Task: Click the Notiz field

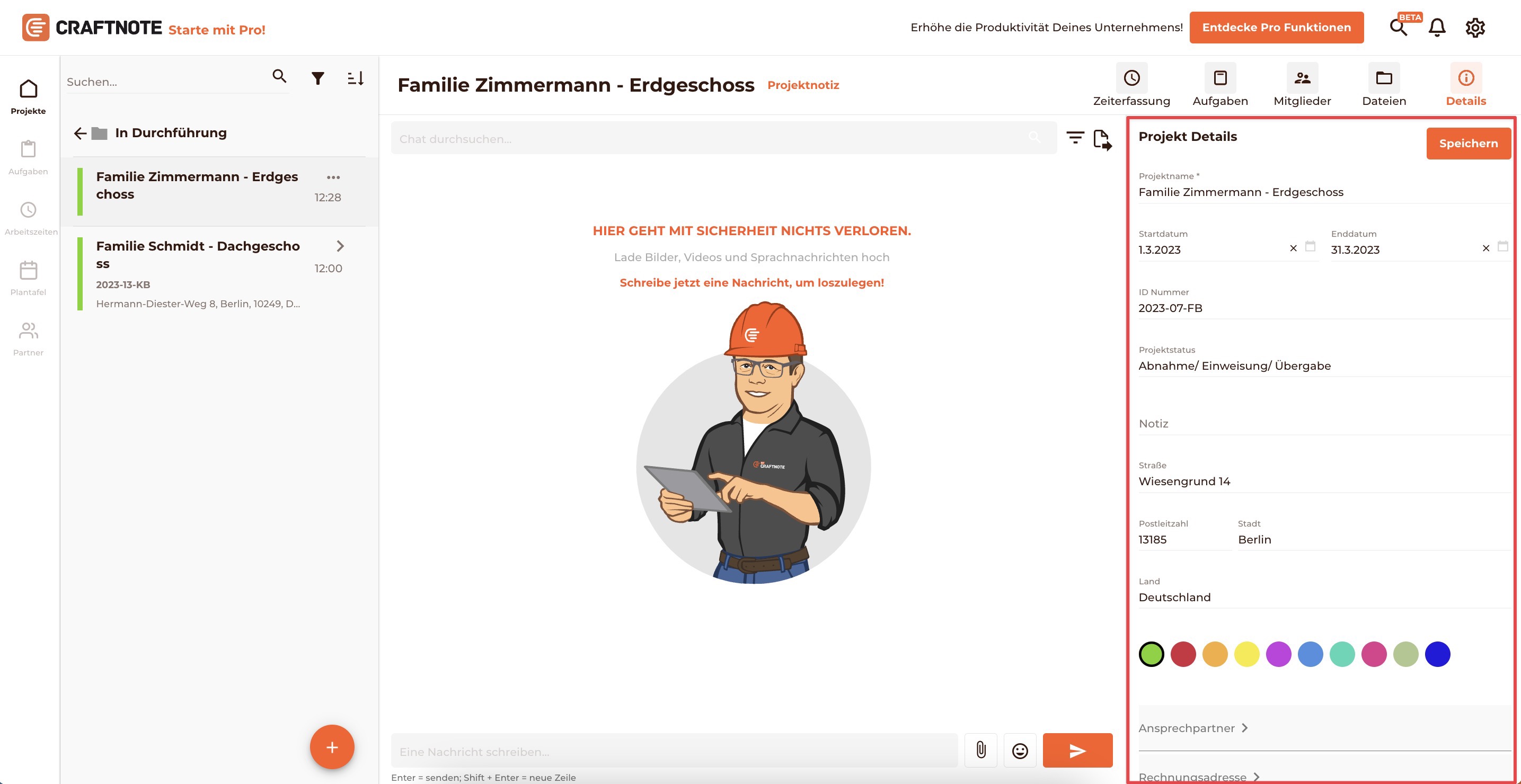Action: (x=1324, y=423)
